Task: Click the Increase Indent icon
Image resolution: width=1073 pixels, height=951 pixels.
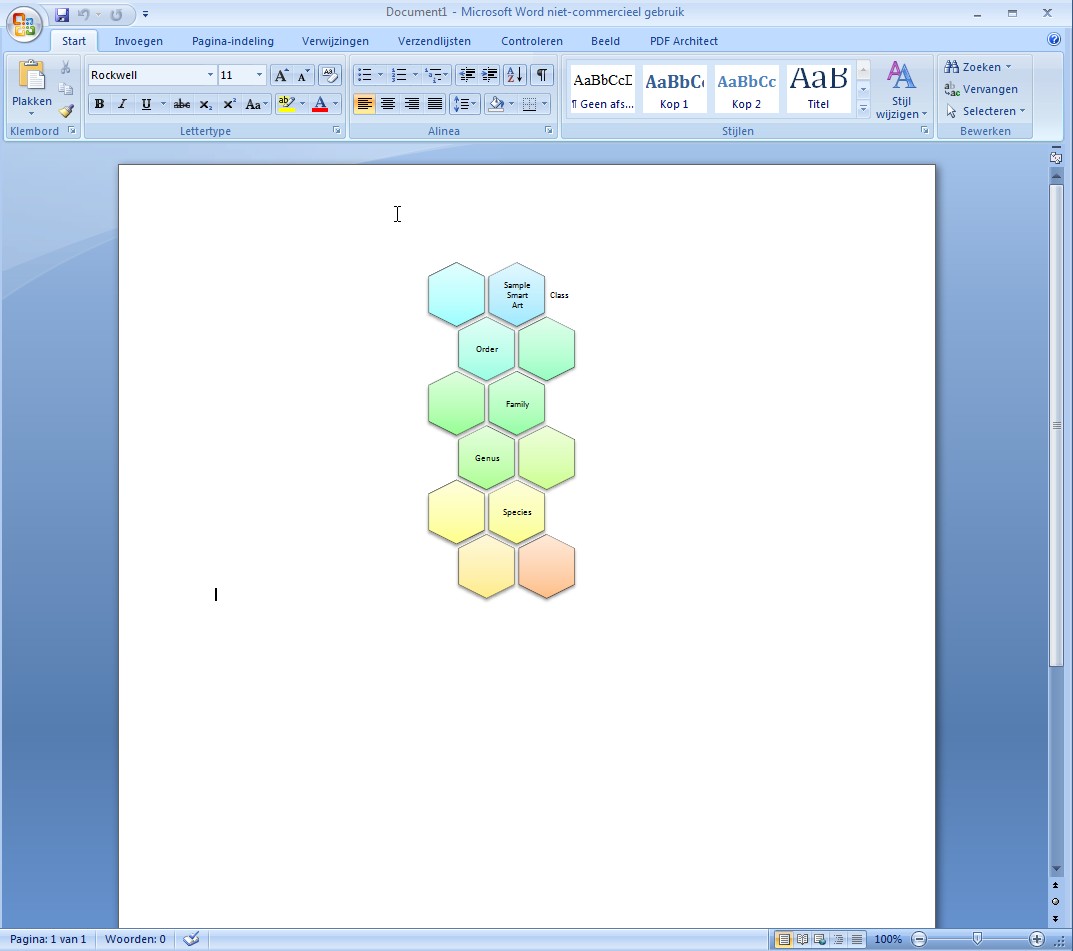Action: tap(490, 75)
